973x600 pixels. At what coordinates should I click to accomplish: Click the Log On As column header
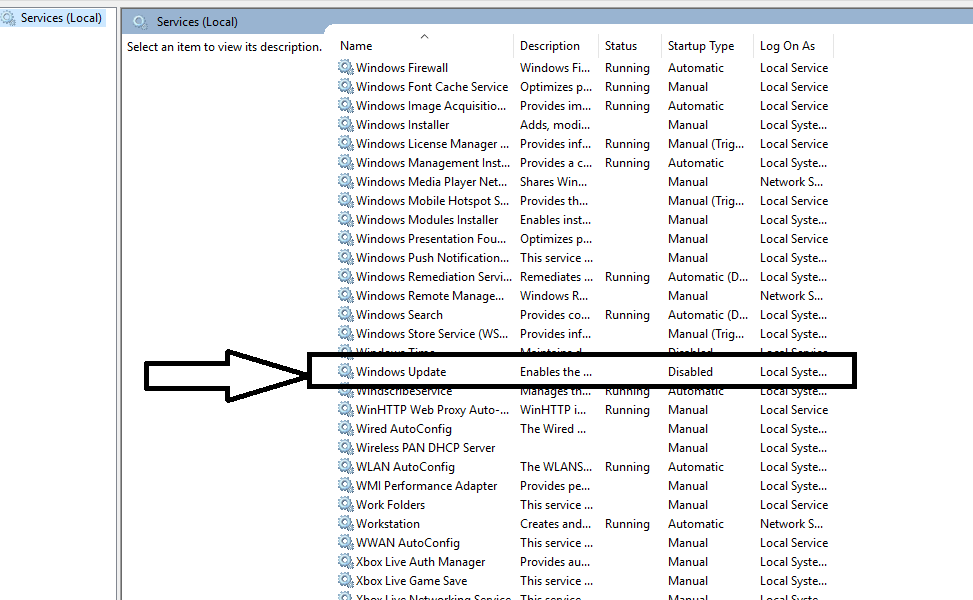pos(787,46)
